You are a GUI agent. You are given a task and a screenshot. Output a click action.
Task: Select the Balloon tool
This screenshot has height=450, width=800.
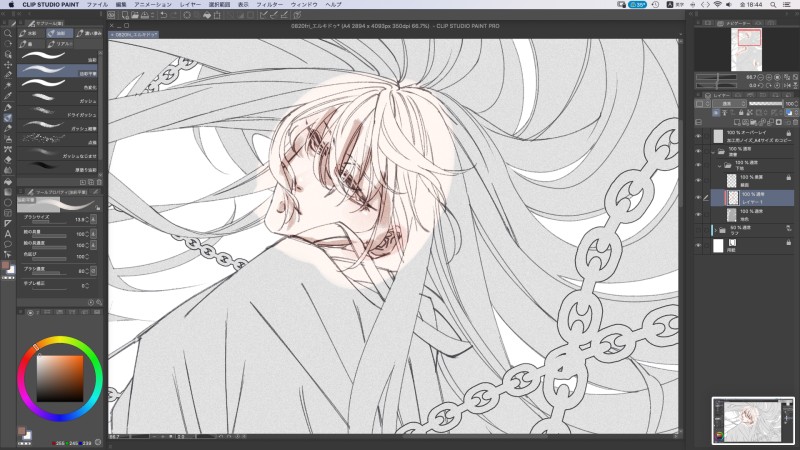[x=8, y=244]
